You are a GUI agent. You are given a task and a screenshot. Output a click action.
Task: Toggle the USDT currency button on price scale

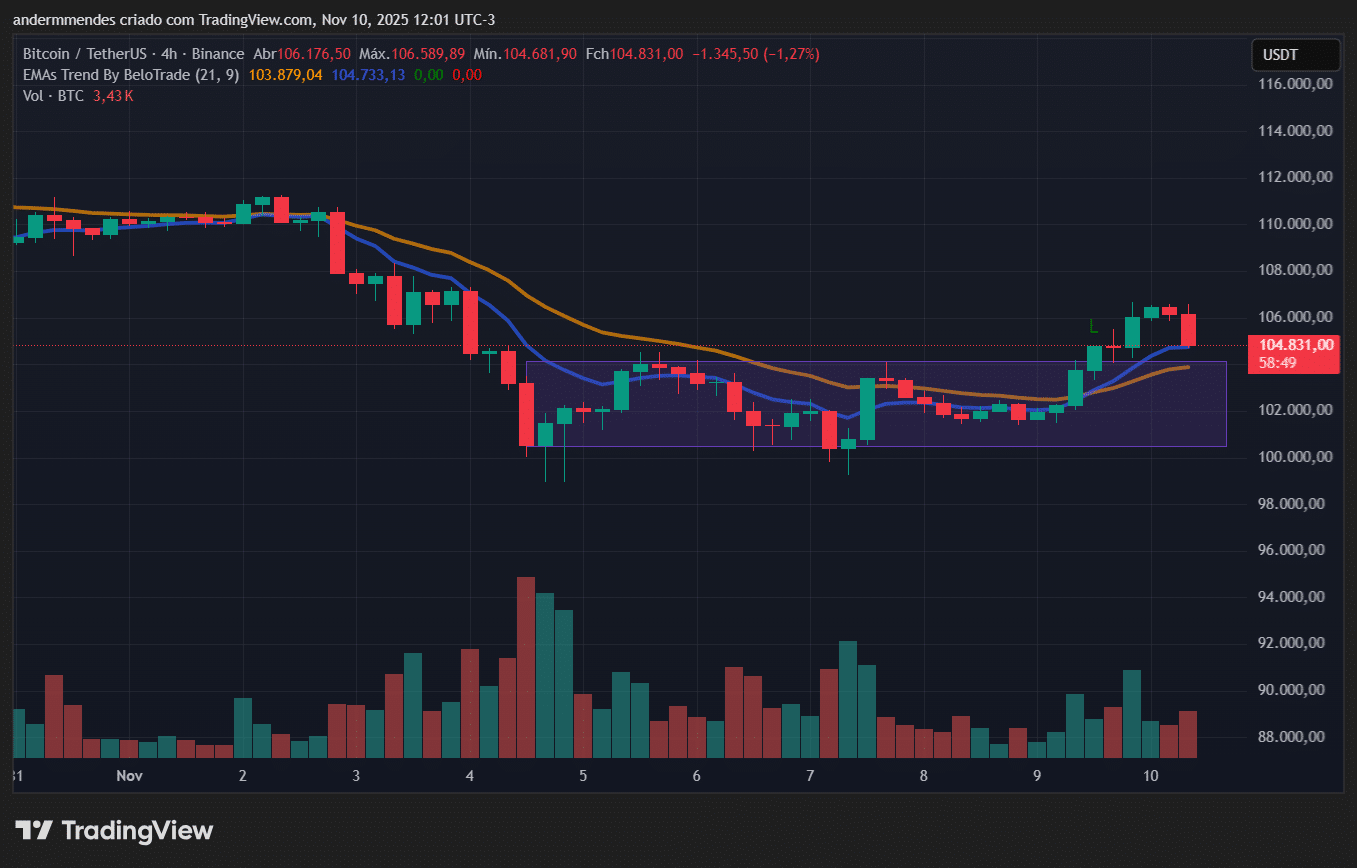tap(1295, 55)
